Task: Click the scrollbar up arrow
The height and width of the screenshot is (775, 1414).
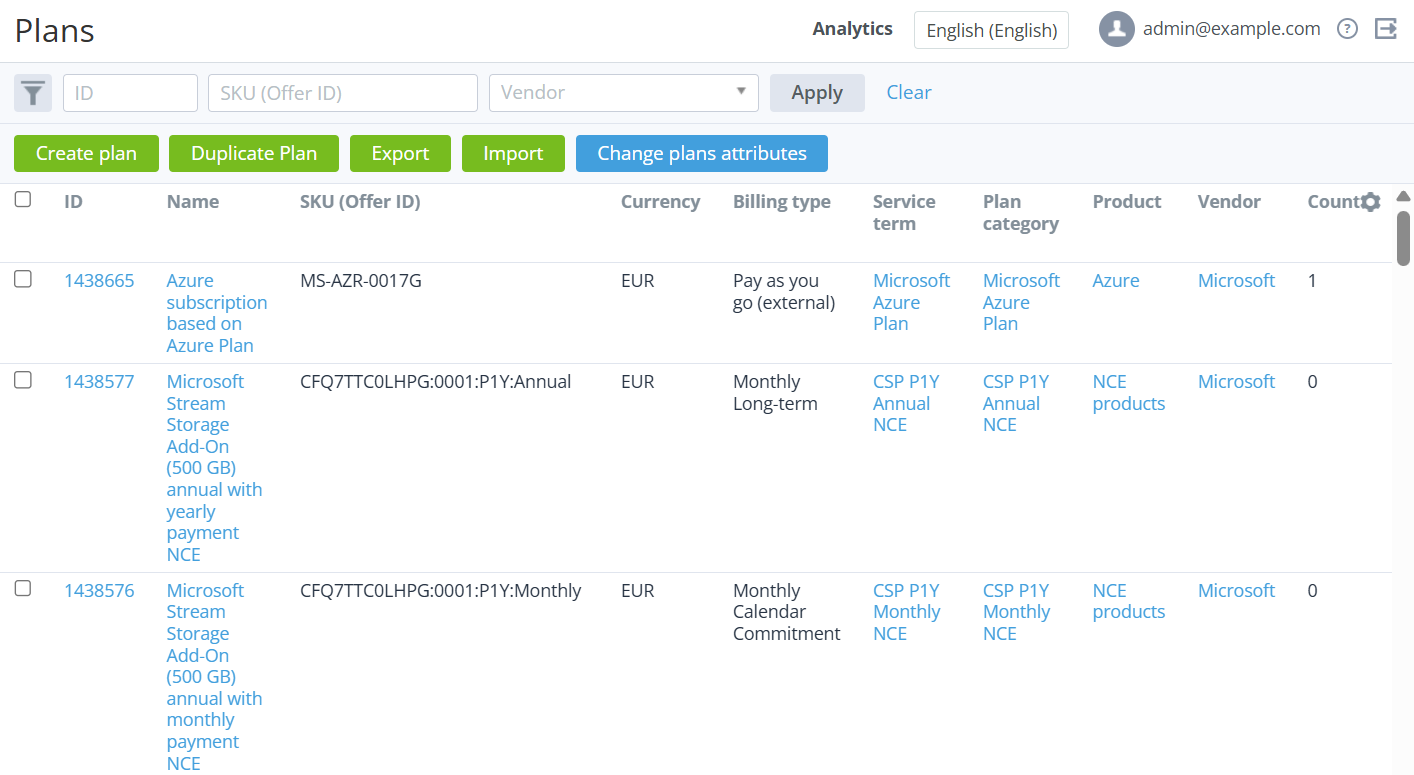Action: 1403,196
